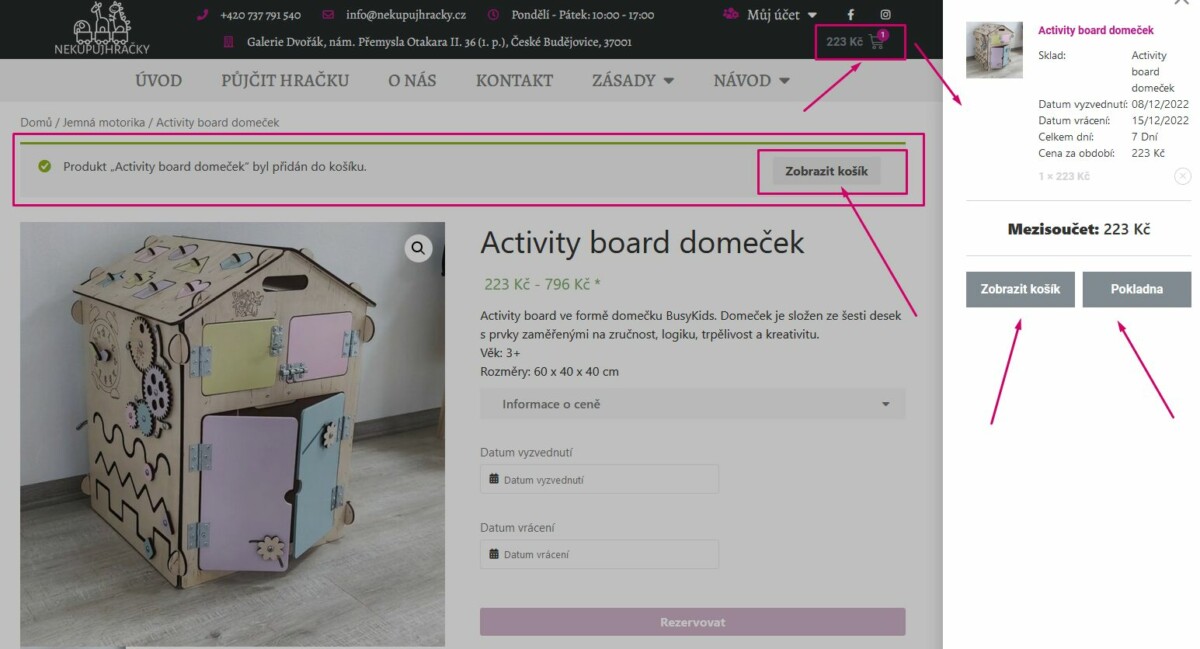
Task: Click Pokladna button in cart sidebar
Action: click(x=1136, y=289)
